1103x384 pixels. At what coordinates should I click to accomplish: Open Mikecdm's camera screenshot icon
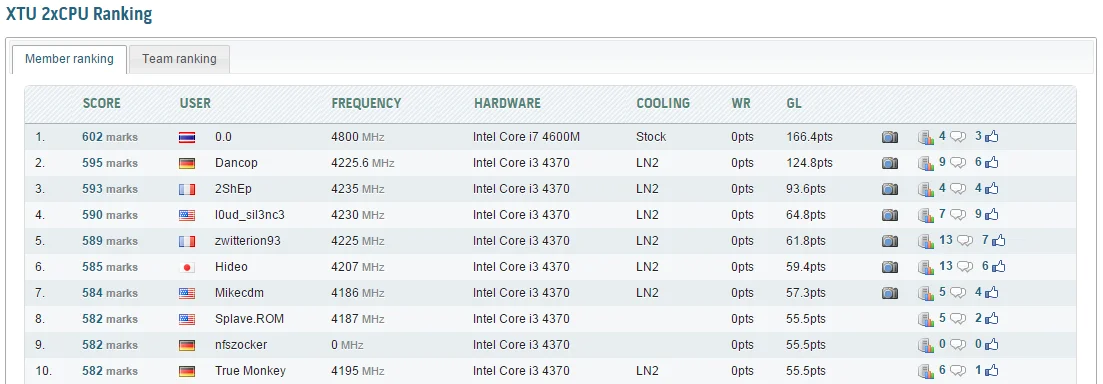890,293
